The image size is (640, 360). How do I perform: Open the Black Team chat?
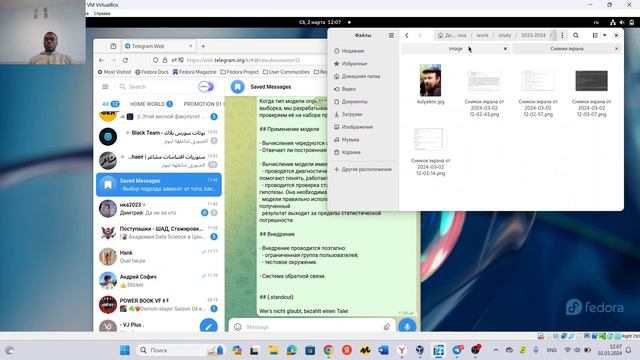pyautogui.click(x=159, y=137)
